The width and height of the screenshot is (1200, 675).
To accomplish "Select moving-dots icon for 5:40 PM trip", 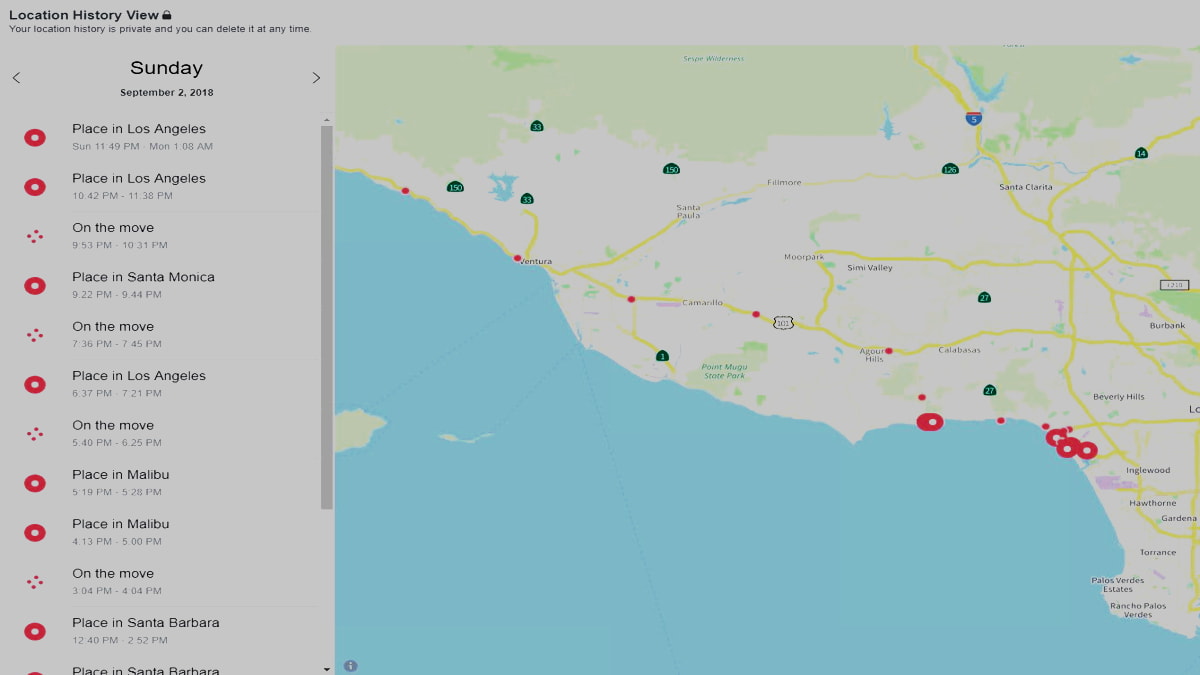I will click(x=35, y=434).
